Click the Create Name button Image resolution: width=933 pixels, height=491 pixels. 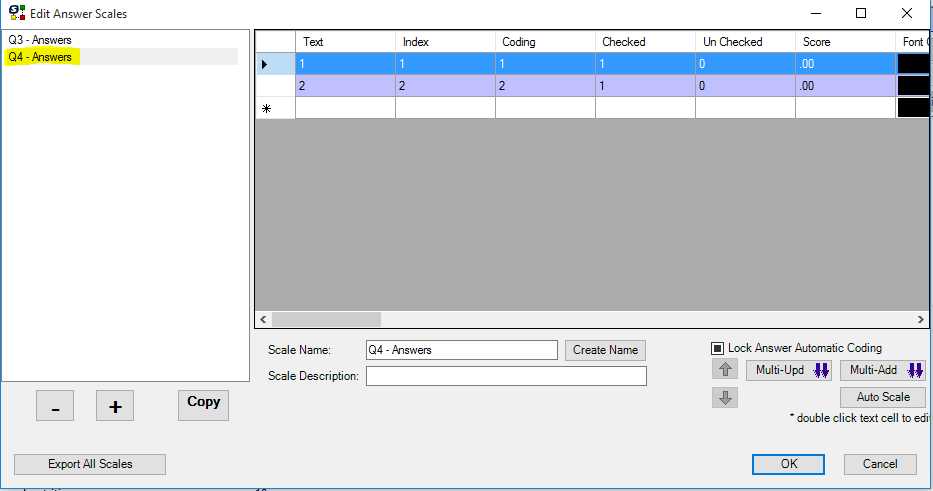[605, 350]
